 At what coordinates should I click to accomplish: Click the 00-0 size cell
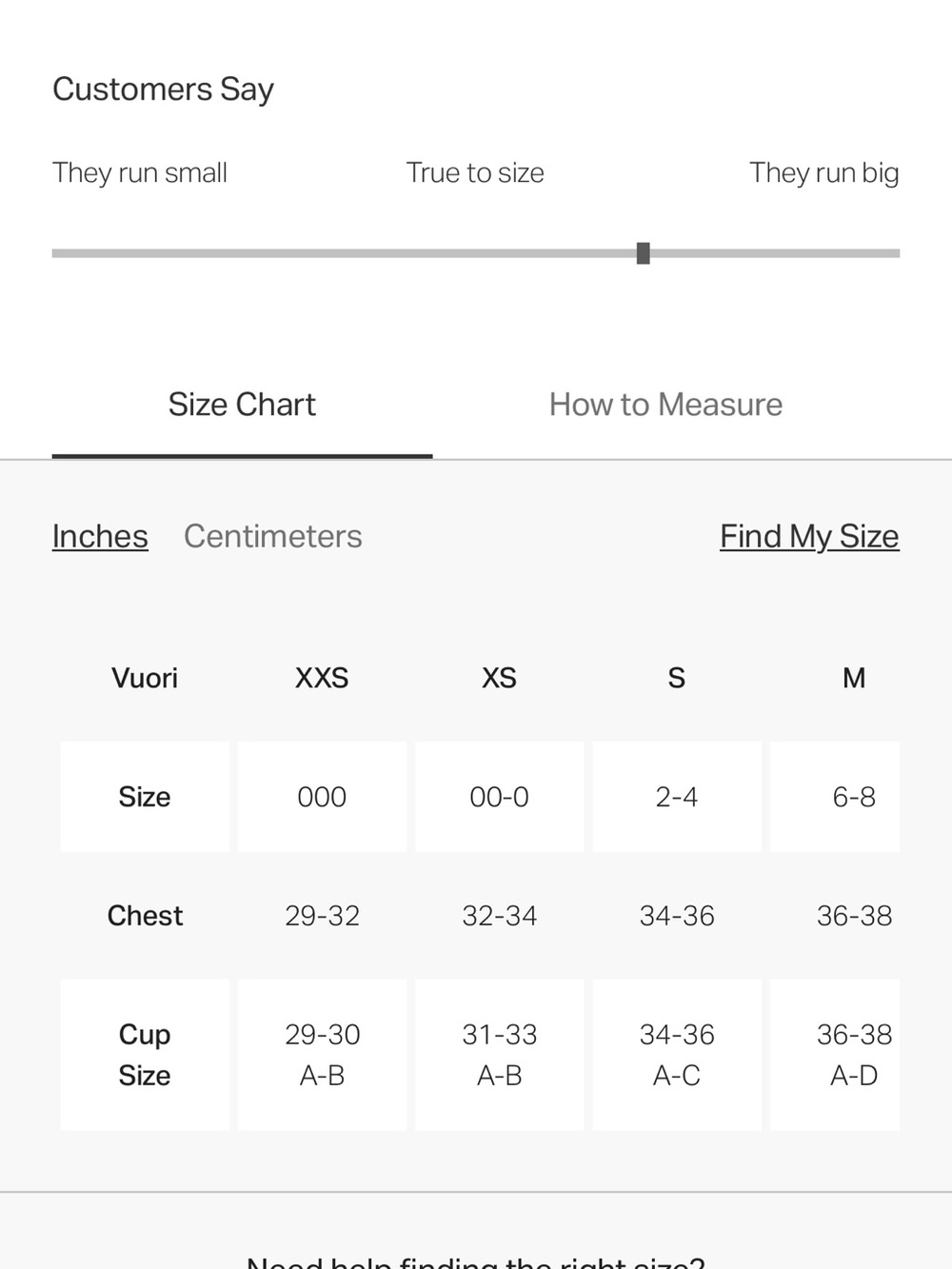499,797
